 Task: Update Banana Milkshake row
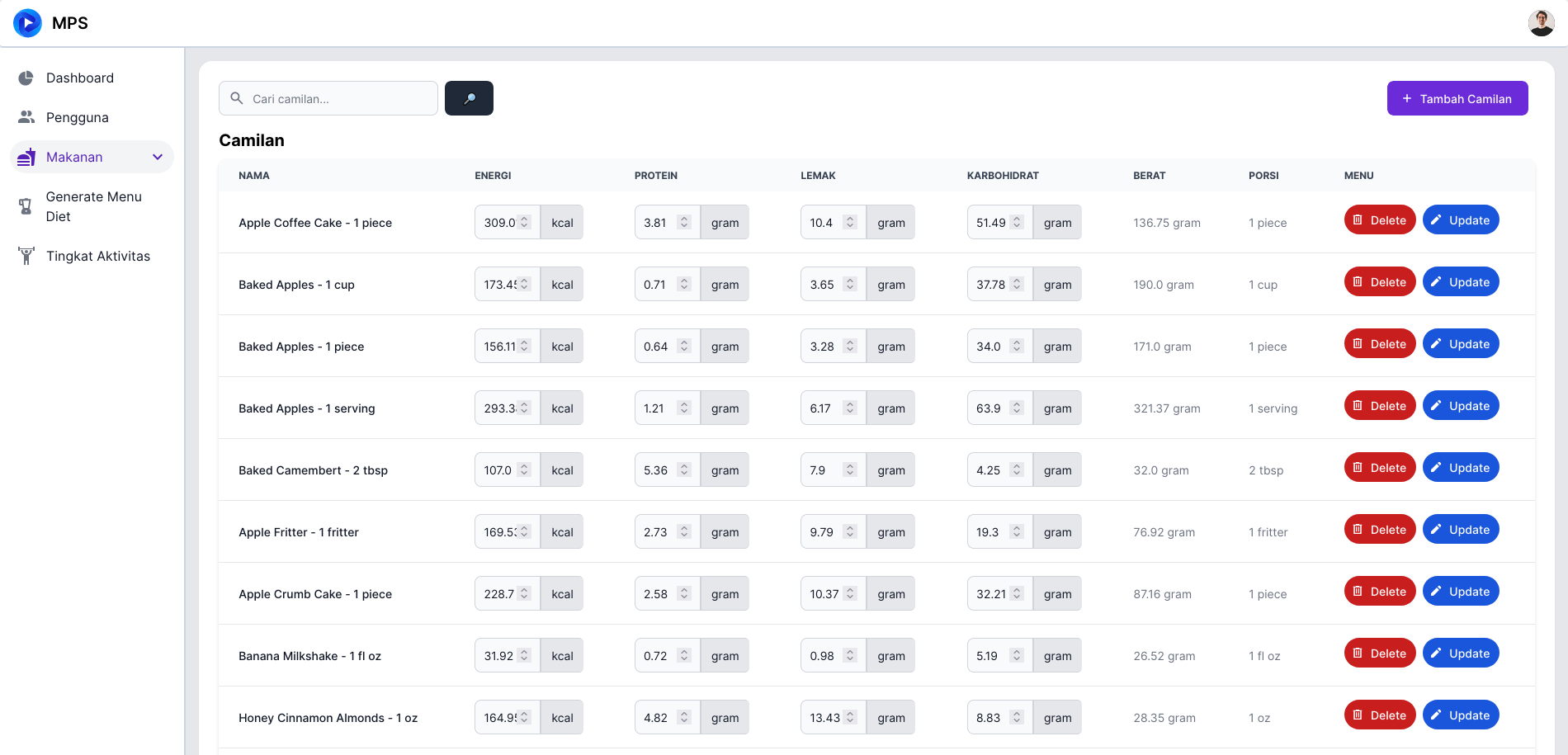click(x=1461, y=654)
